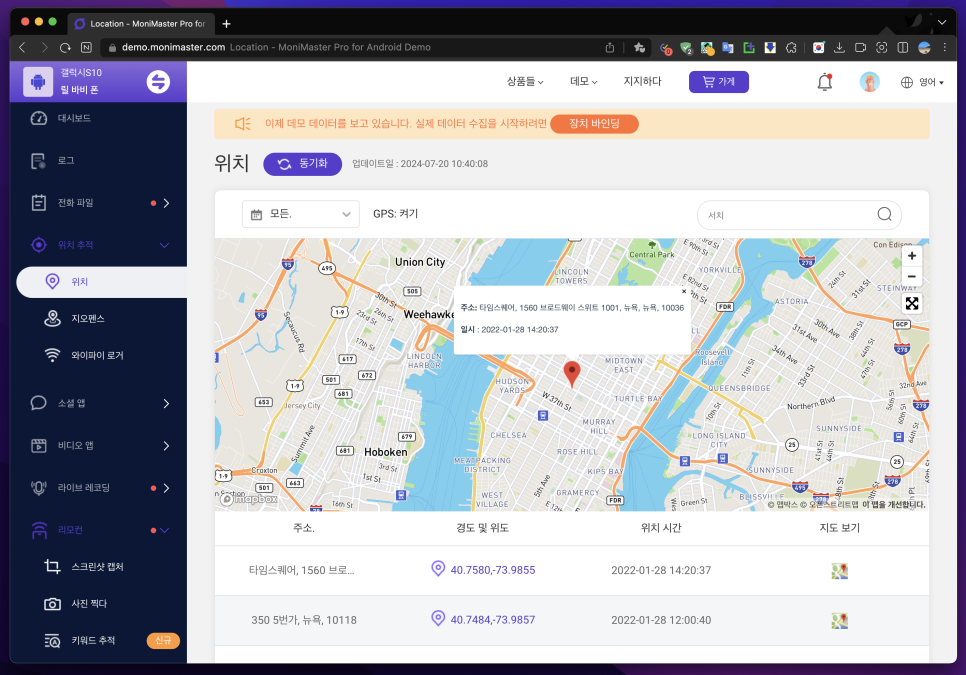This screenshot has height=675, width=966.
Task: Click the 위치 추적 target icon
Action: (x=39, y=245)
